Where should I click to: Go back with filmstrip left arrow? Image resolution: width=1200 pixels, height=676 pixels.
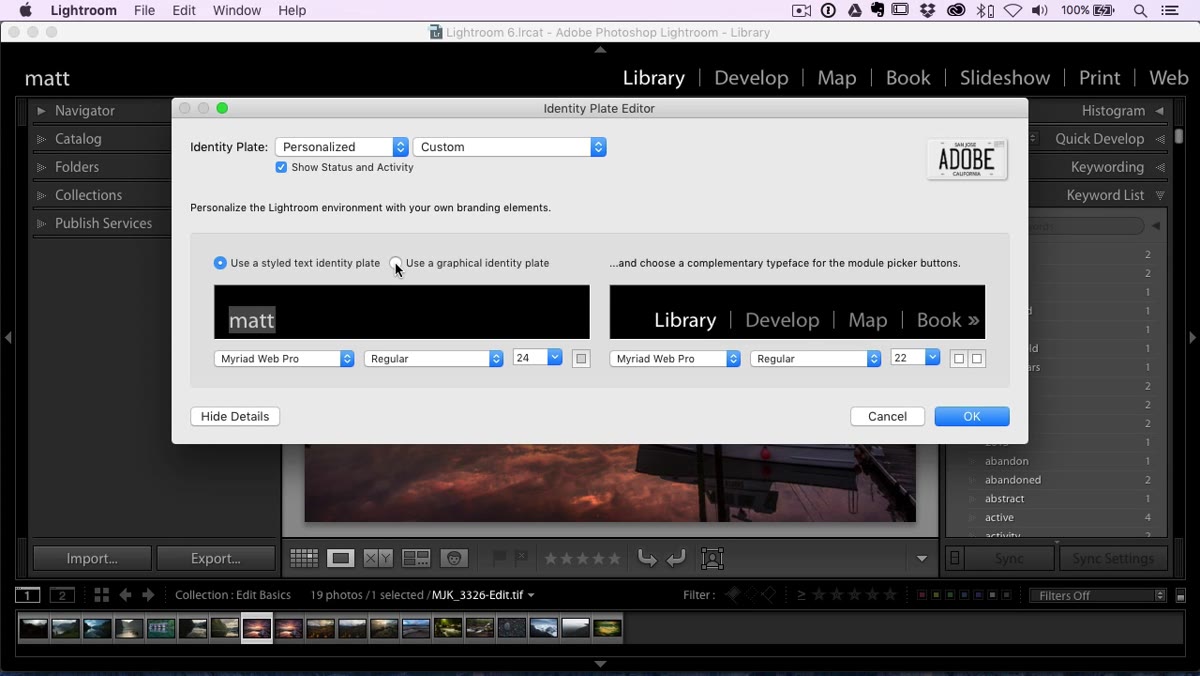[x=125, y=595]
